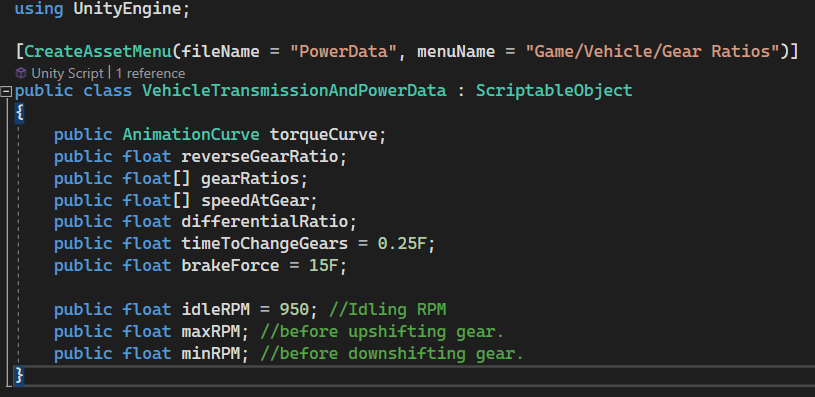Click the CreateAssetMenu attribute name

(98, 52)
